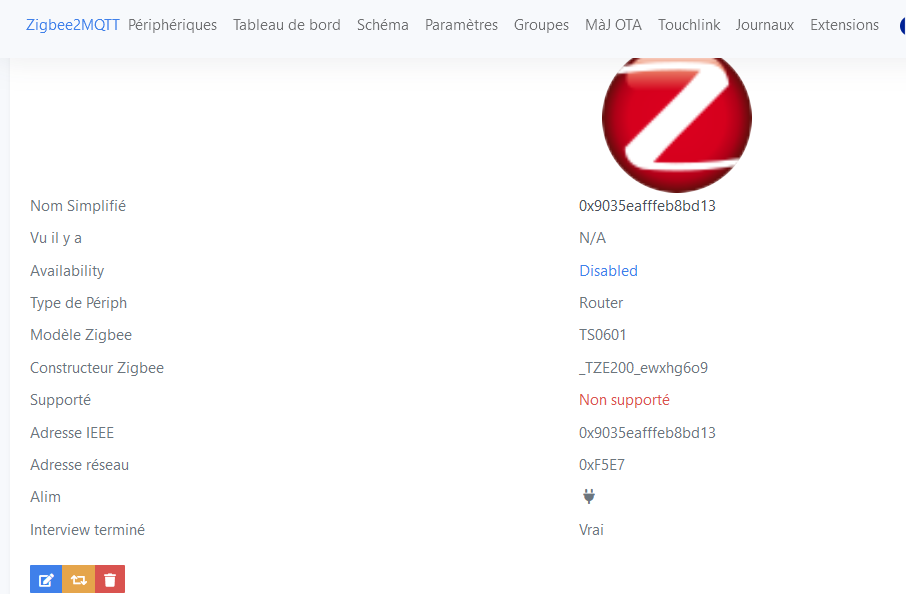Switch to the Groupes page
Screen dimensions: 906x594
pyautogui.click(x=541, y=25)
